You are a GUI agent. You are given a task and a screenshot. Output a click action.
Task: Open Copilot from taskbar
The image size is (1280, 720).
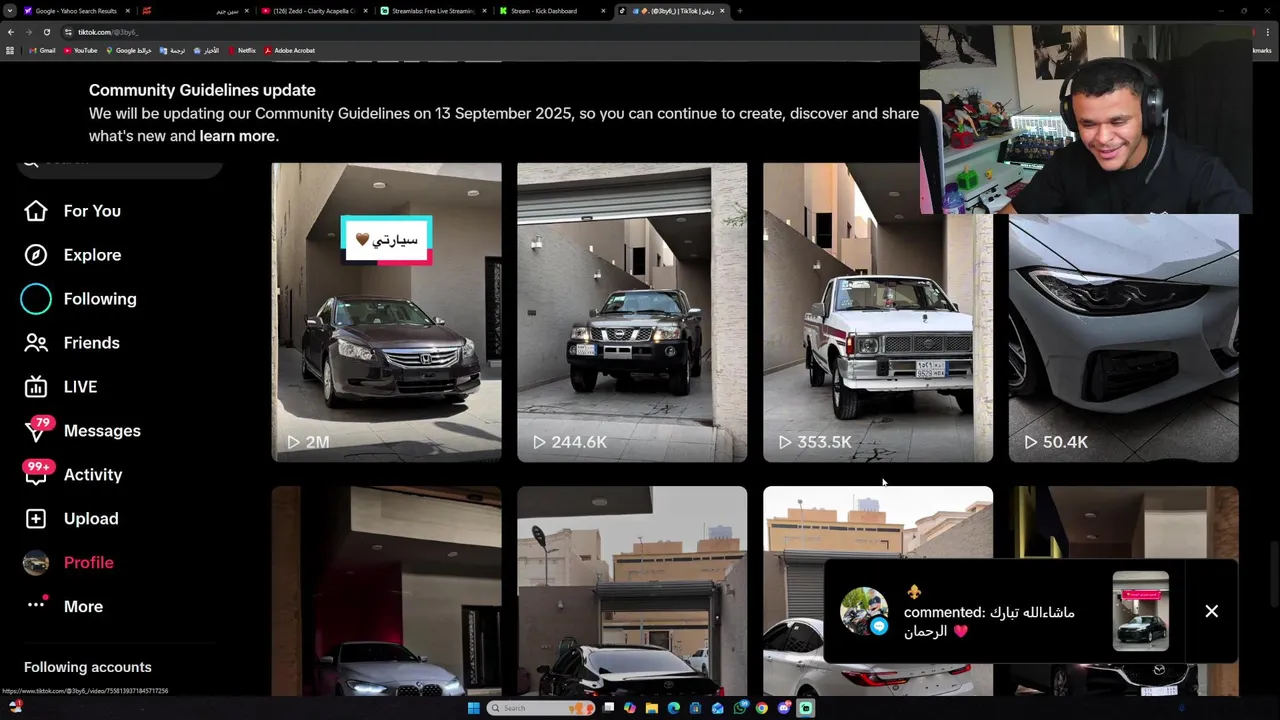click(x=629, y=708)
